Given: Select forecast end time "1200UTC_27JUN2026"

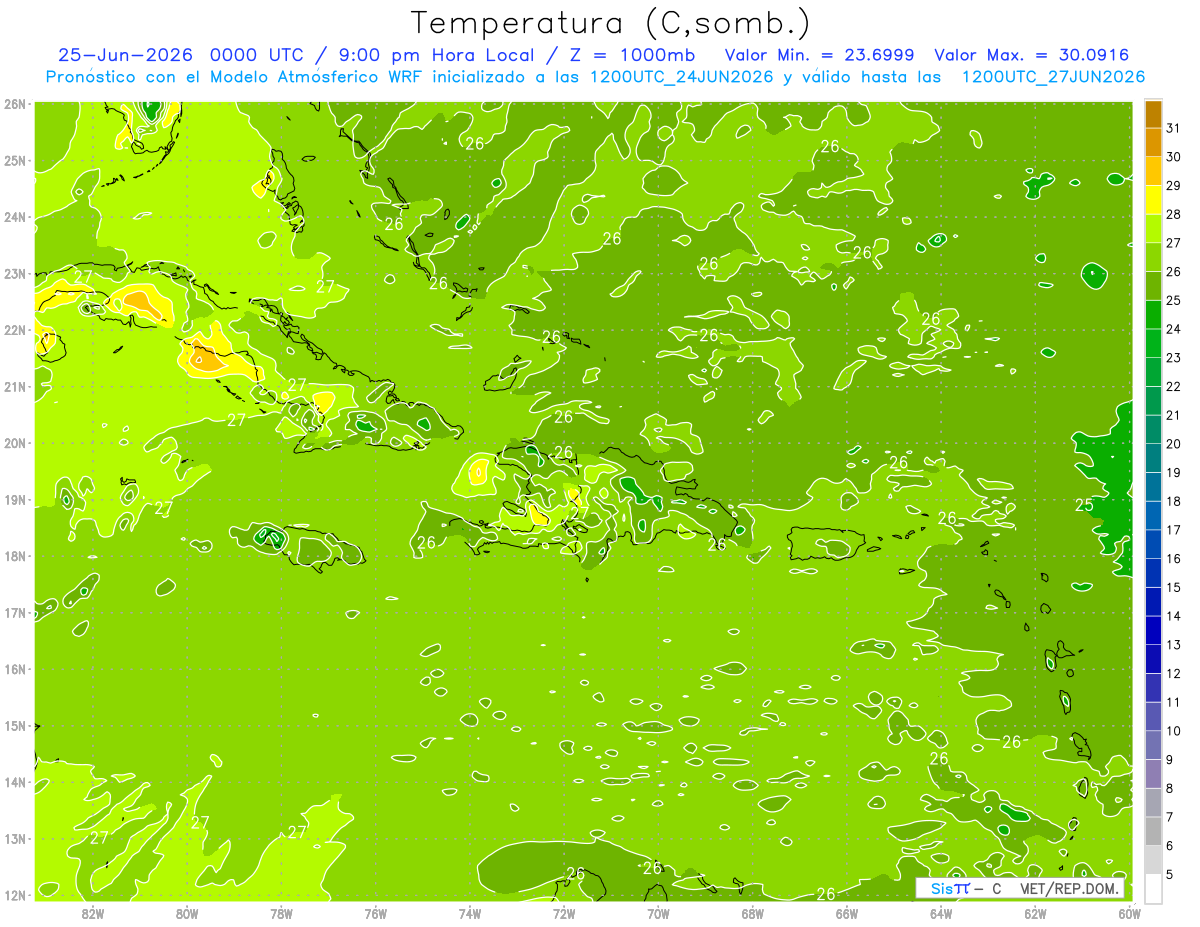Looking at the screenshot, I should click(1053, 77).
